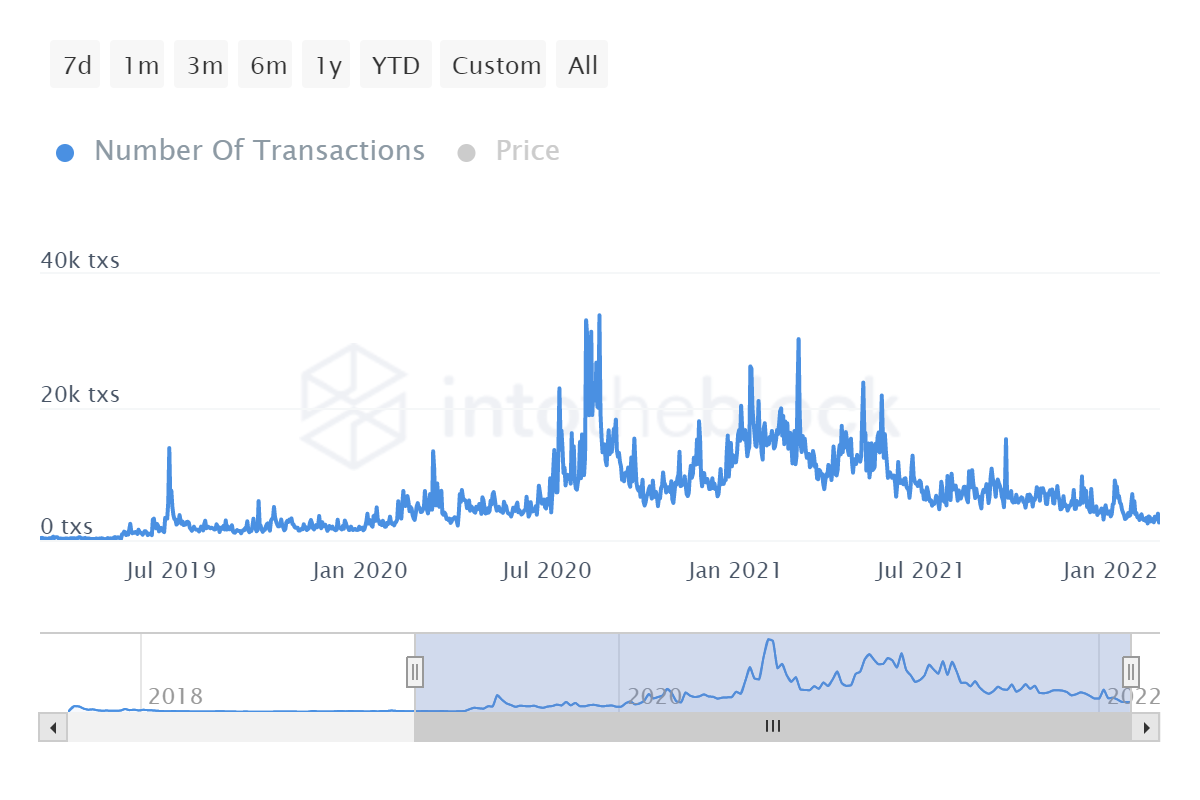
Task: Select the 1m time range
Action: pyautogui.click(x=139, y=66)
